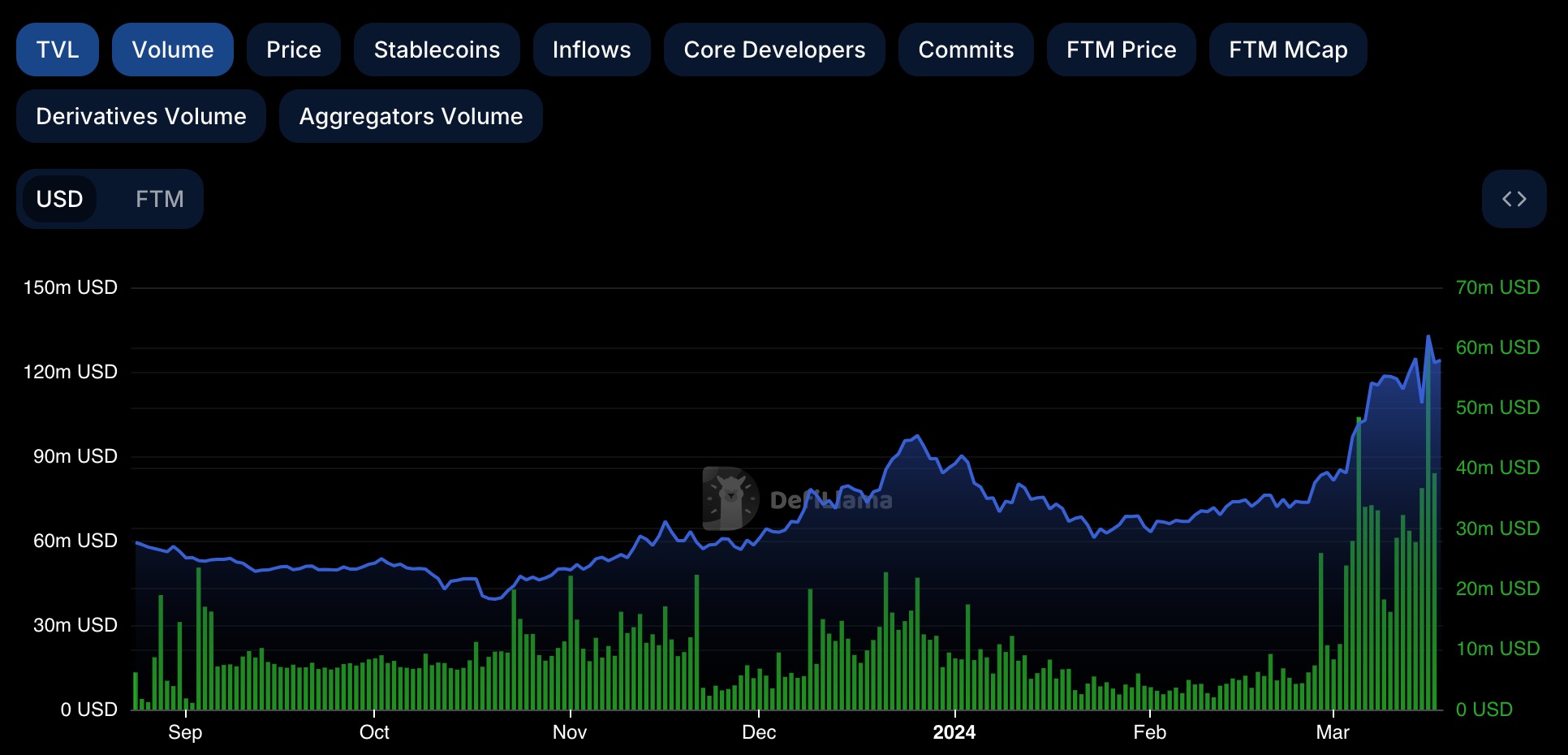Turn on the Inflows series

(592, 50)
